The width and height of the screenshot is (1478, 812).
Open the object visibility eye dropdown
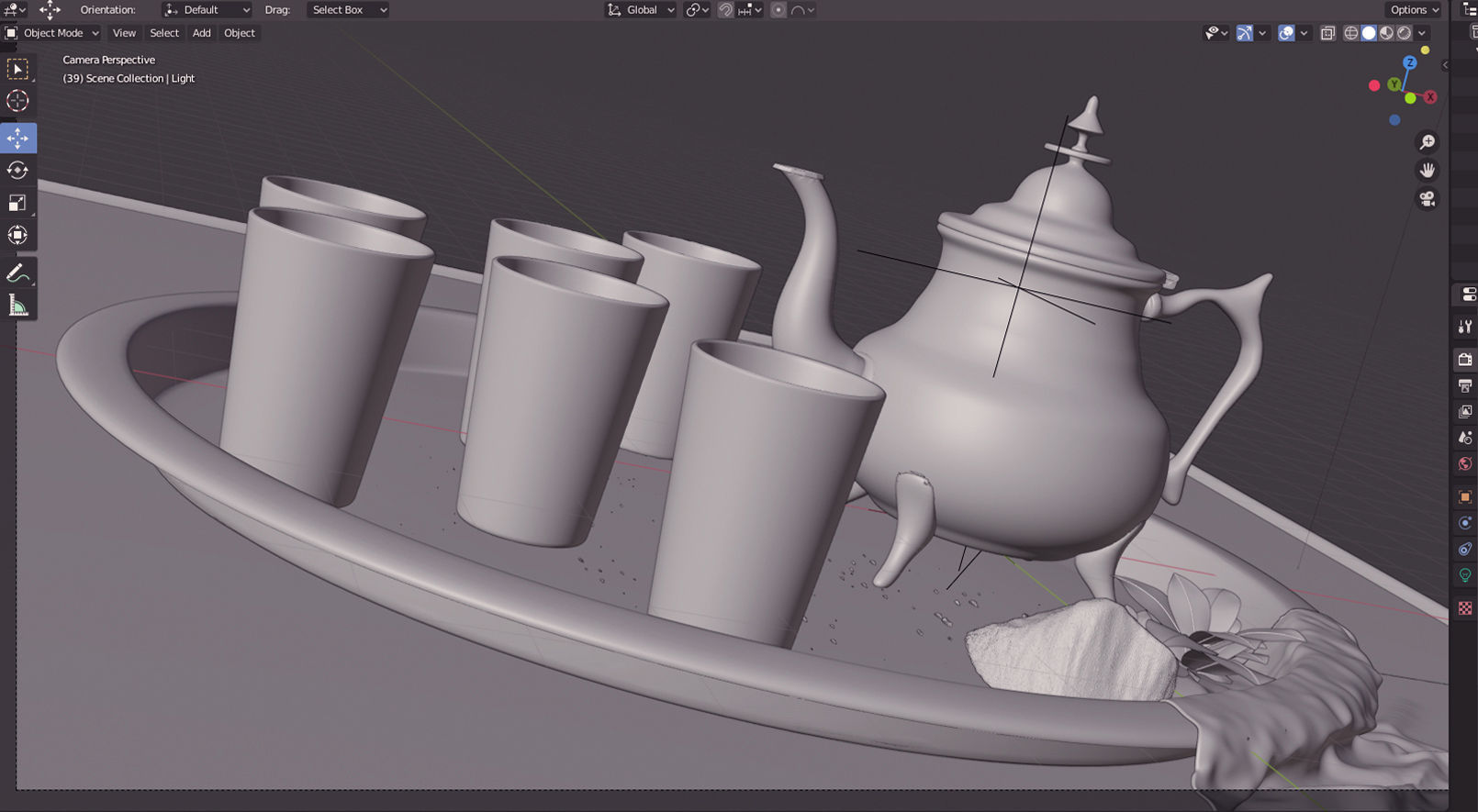tap(1216, 33)
